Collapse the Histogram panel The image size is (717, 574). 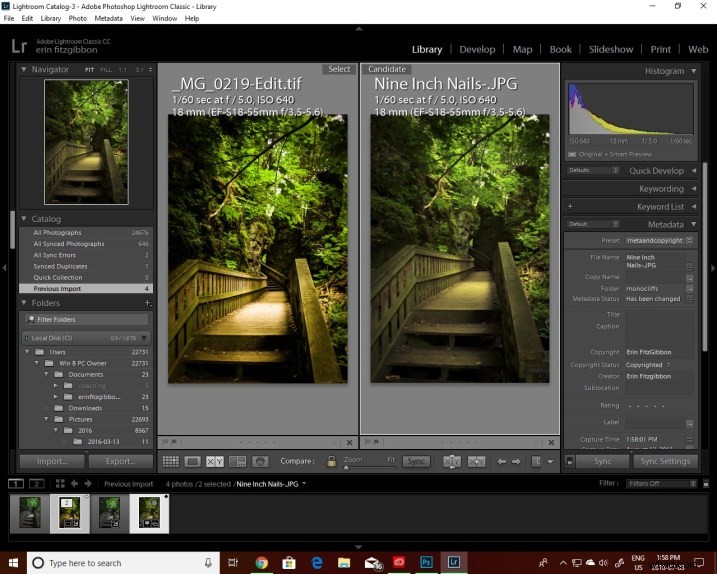click(x=694, y=71)
